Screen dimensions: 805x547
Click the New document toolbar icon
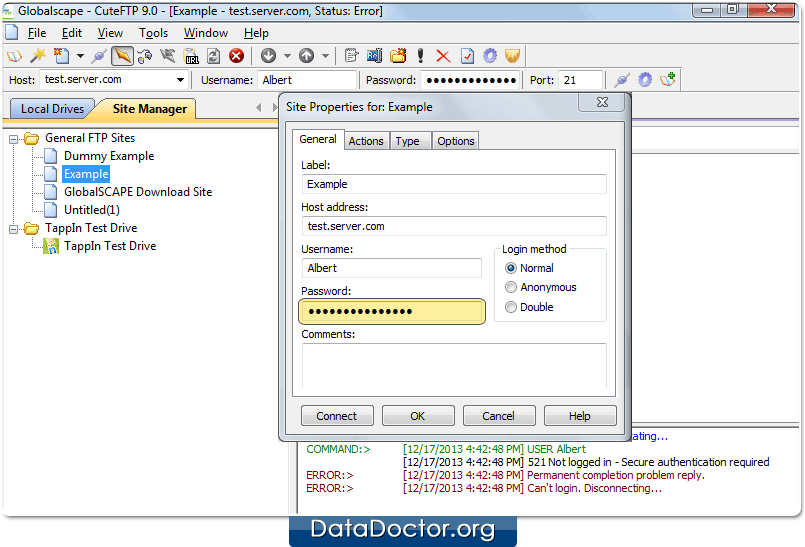[62, 55]
